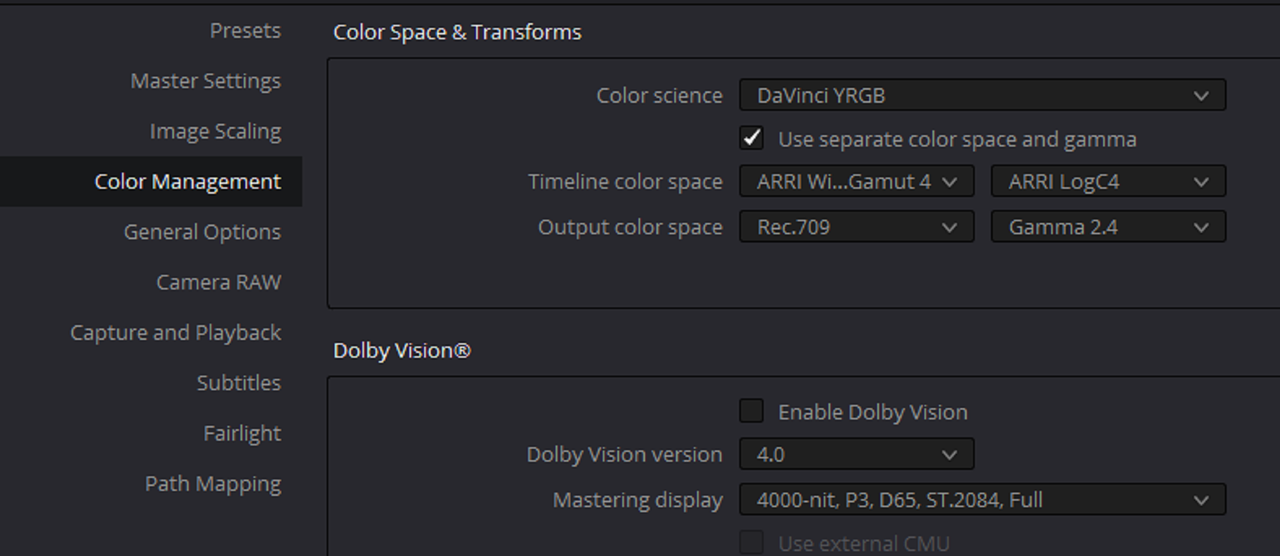Viewport: 1280px width, 556px height.
Task: Expand the Gamma 2.4 output gamma dropdown
Action: click(1108, 227)
